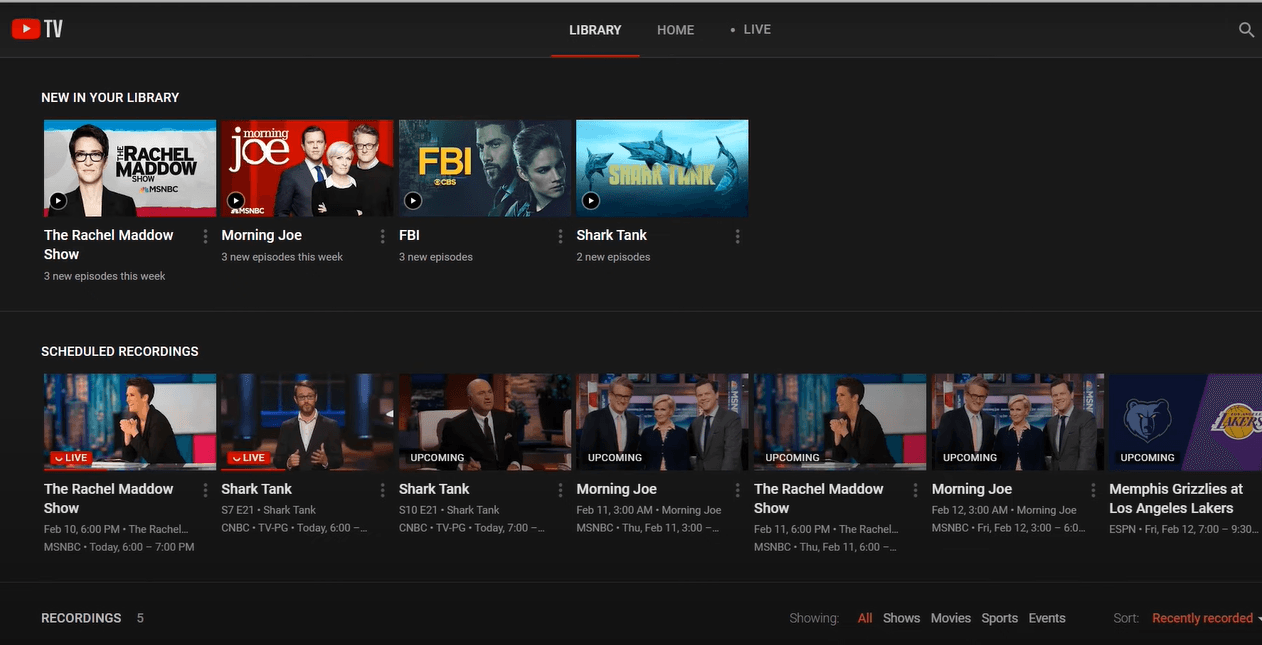1262x645 pixels.
Task: Filter recordings by Shows
Action: click(901, 618)
